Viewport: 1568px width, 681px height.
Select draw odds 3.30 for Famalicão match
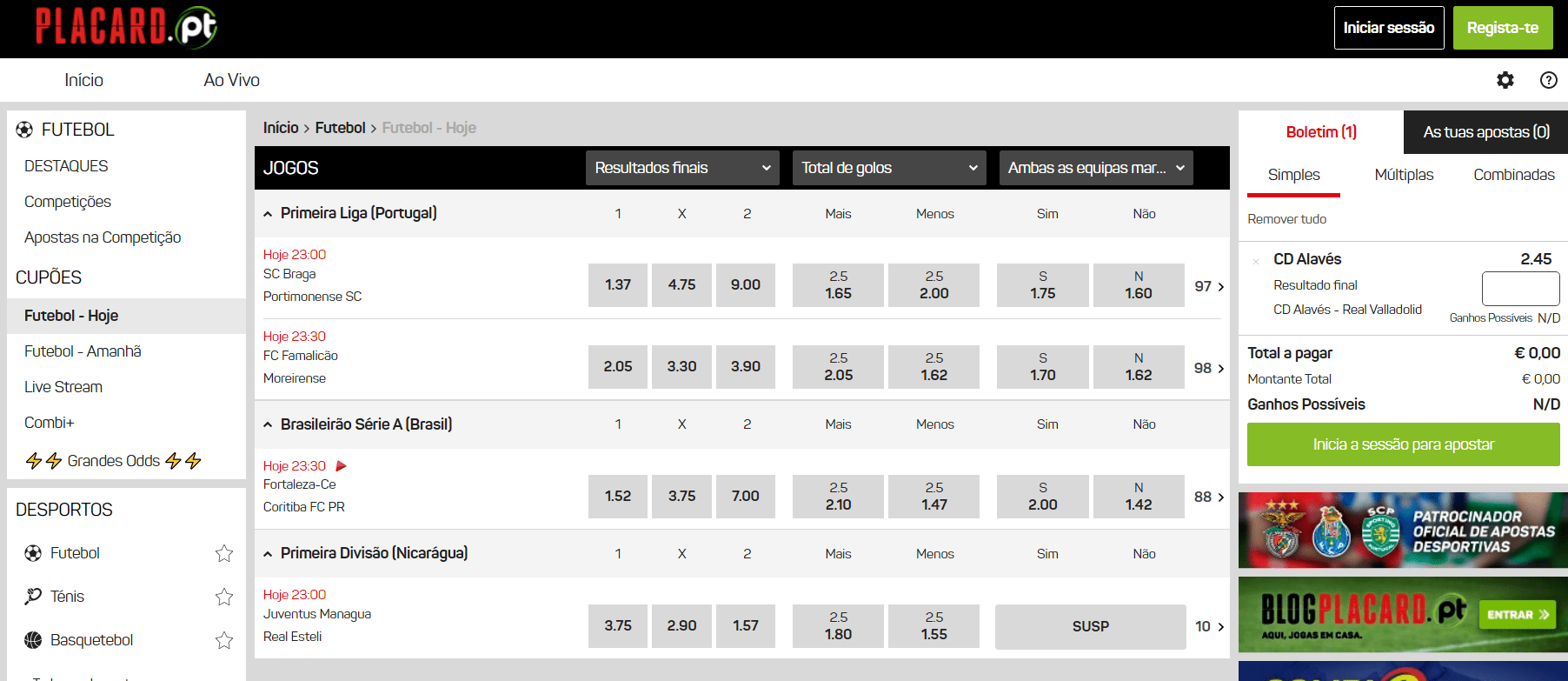[x=681, y=367]
